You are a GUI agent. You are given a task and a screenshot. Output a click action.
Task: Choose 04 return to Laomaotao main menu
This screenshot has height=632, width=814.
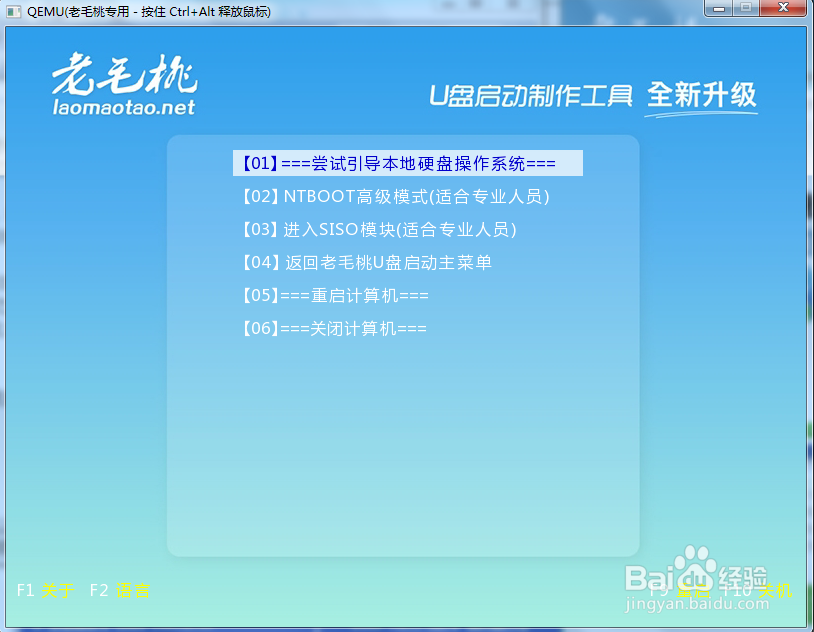367,262
